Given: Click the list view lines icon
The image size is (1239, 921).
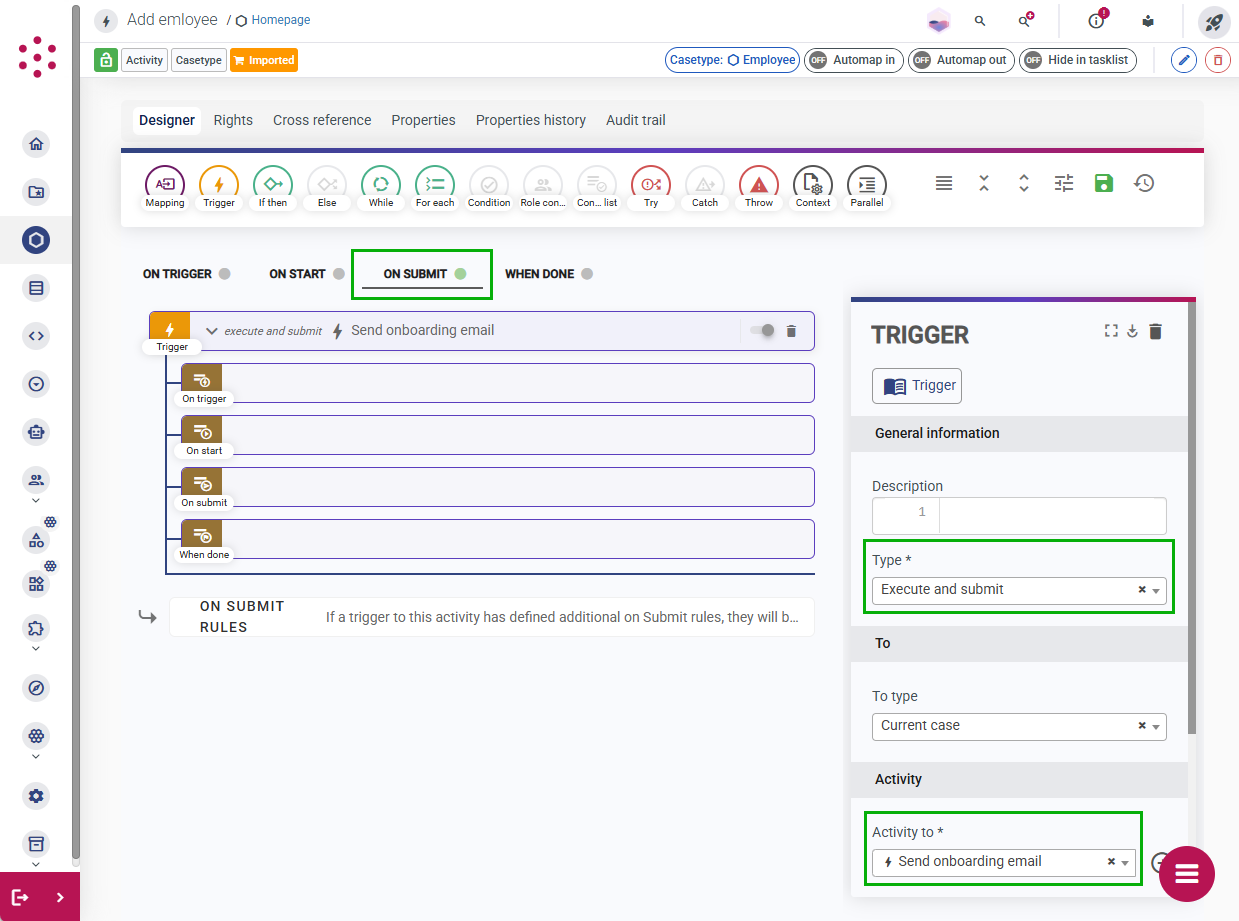Looking at the screenshot, I should pyautogui.click(x=944, y=183).
